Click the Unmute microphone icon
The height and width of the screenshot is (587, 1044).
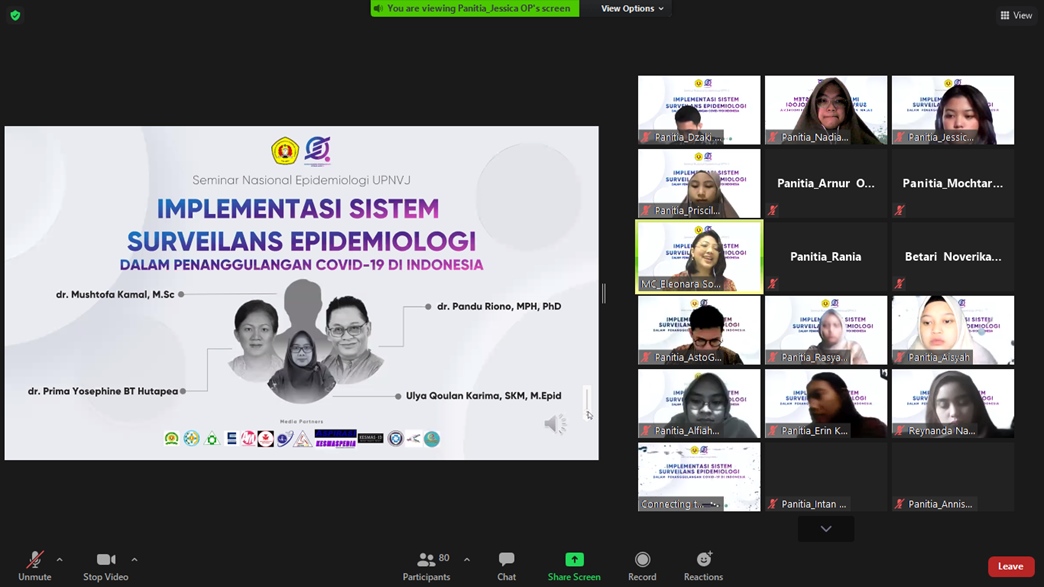(x=34, y=560)
